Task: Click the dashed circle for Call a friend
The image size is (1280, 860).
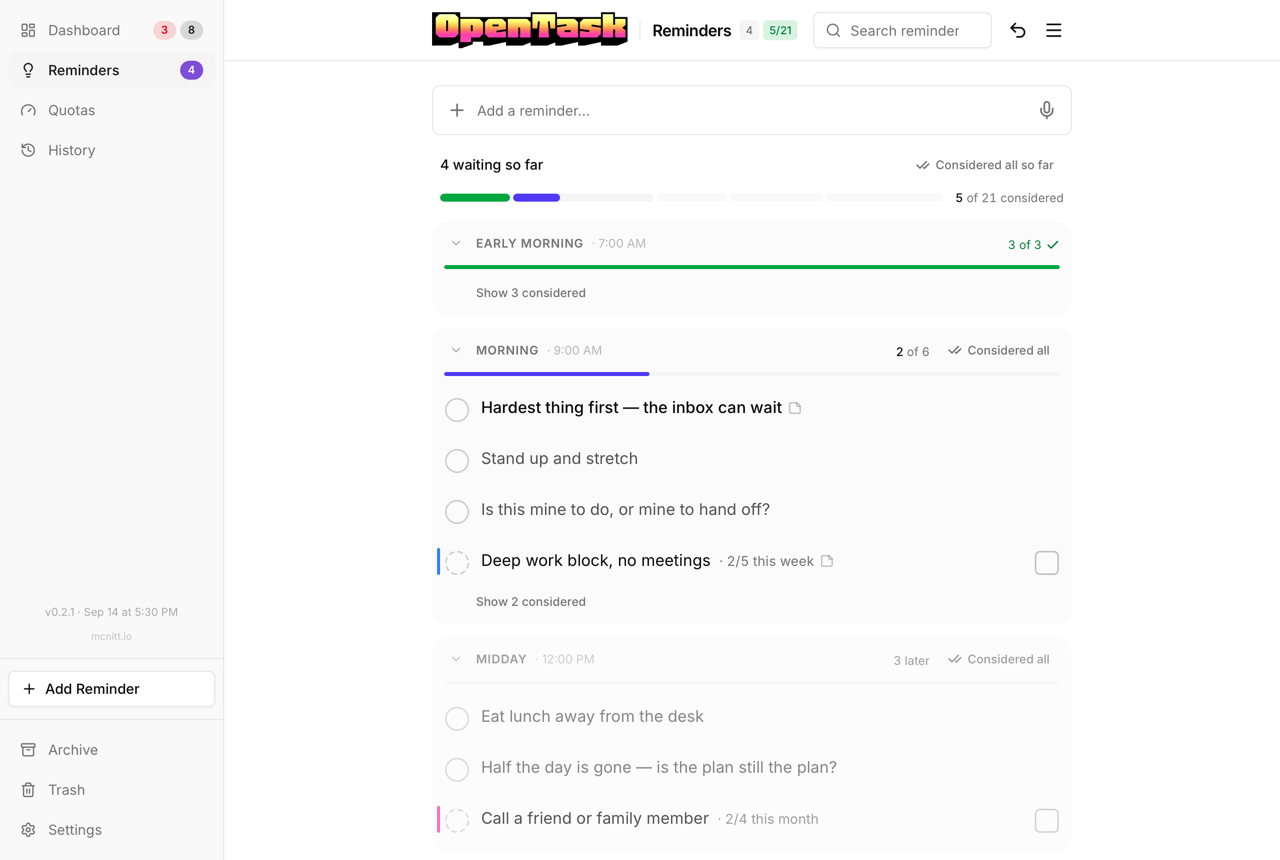Action: pyautogui.click(x=457, y=820)
